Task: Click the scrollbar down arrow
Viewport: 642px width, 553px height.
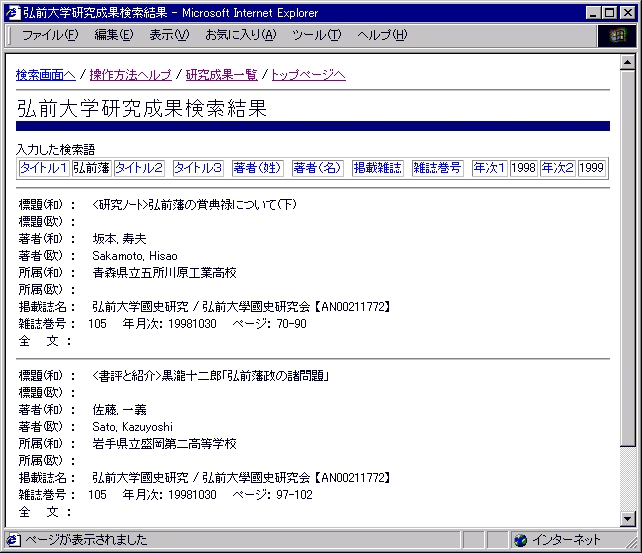Action: tap(627, 518)
